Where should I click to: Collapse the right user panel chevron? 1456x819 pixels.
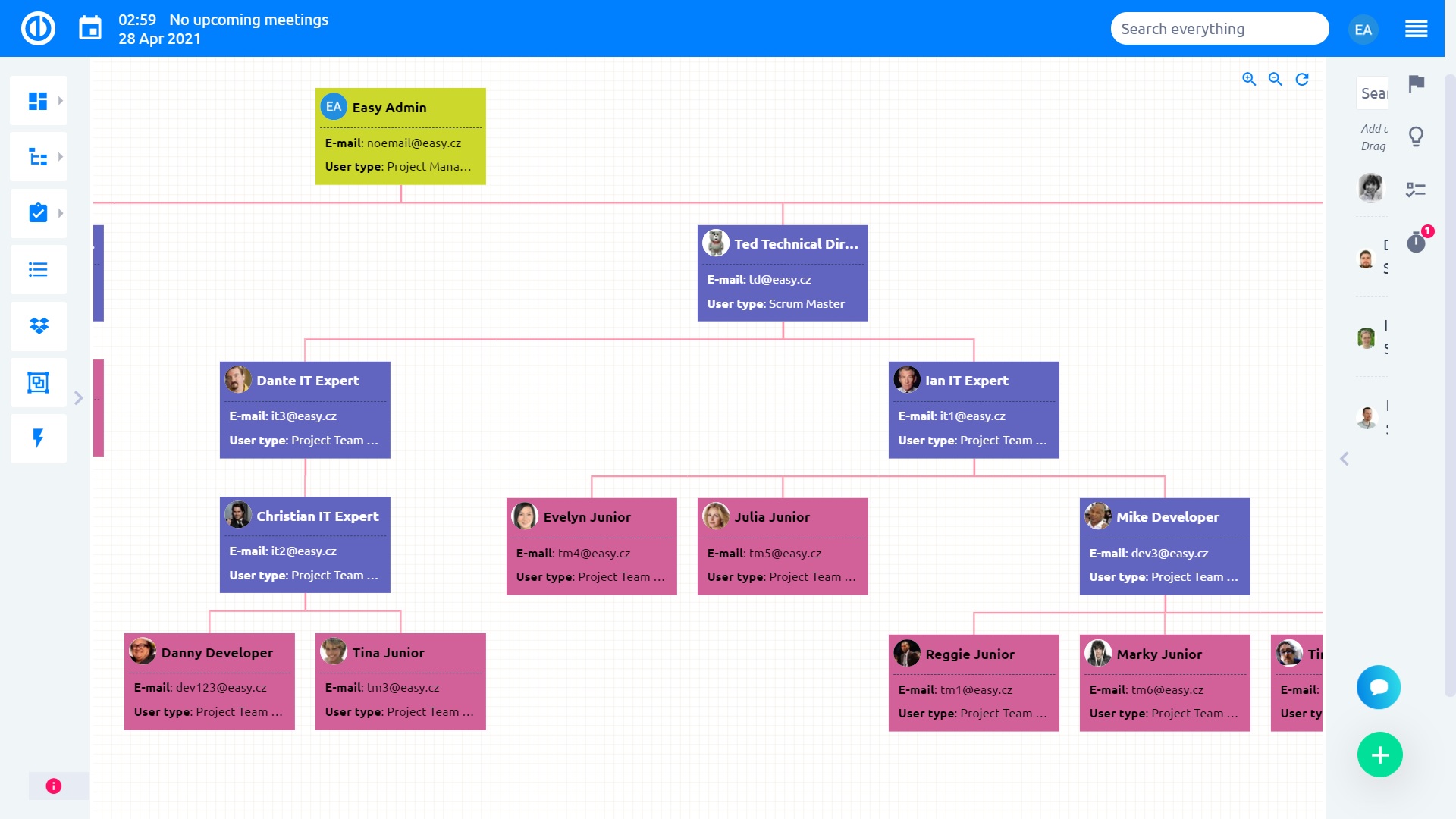pos(1345,459)
